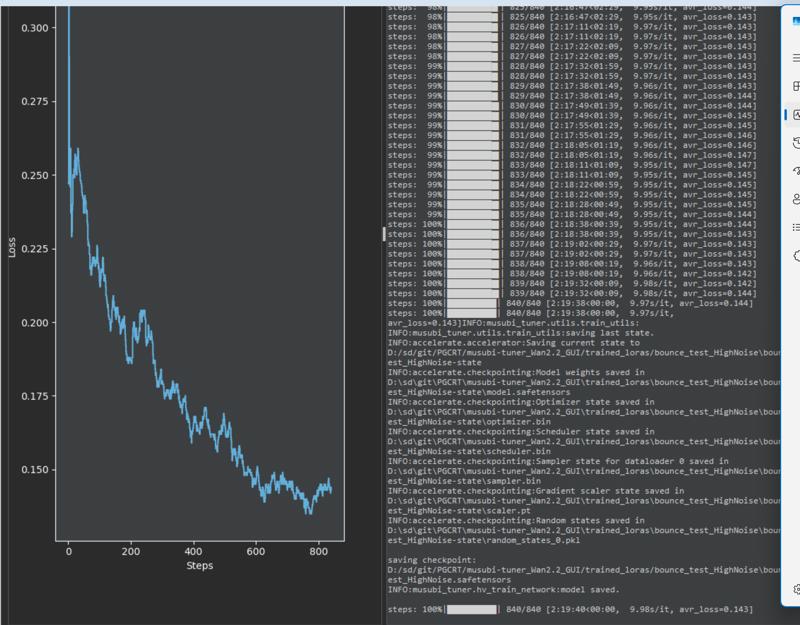Viewport: 800px width, 625px height.
Task: Open the Details list in Task Manager sidebar
Action: [x=796, y=227]
